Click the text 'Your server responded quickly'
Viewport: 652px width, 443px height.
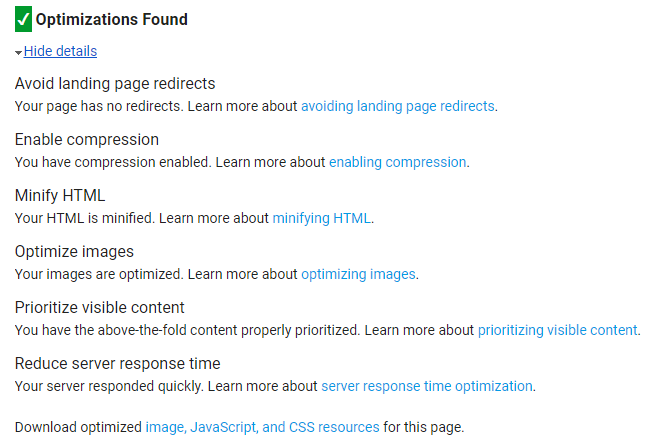[x=109, y=386]
